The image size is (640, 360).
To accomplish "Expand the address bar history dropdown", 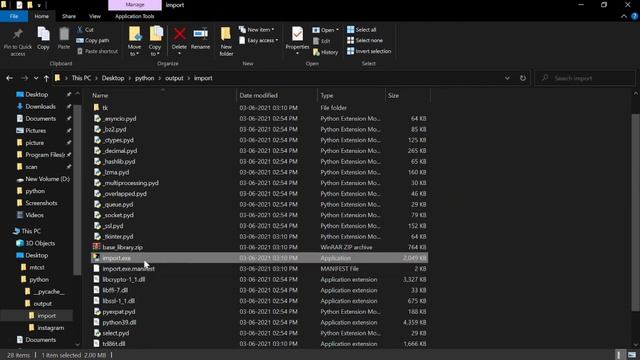I will click(507, 78).
